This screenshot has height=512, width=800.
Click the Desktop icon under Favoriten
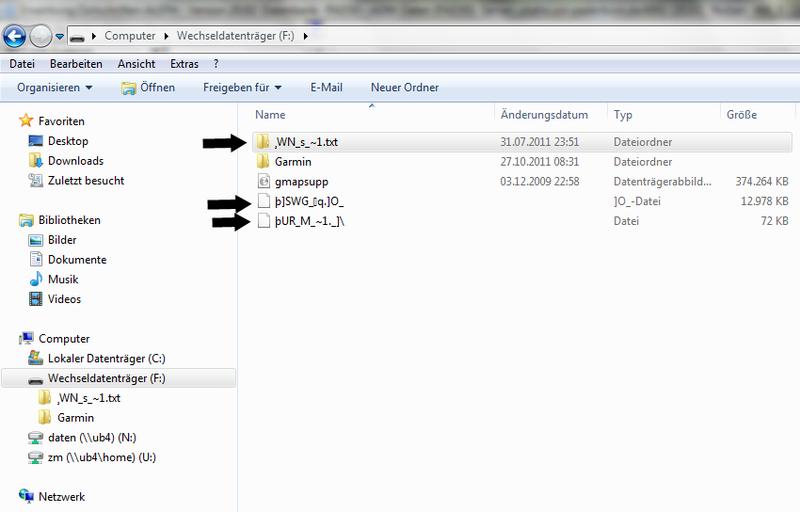point(36,142)
